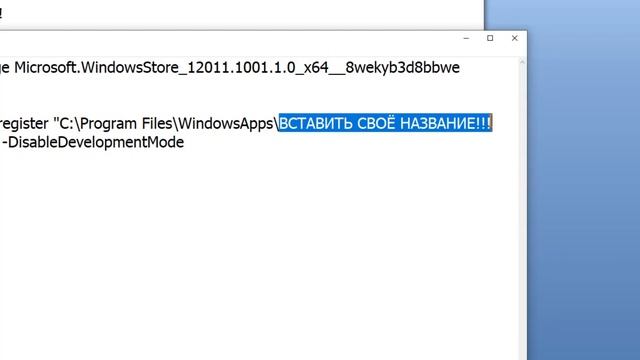Click the "C:\Program Files\WindowsApps\ path text
This screenshot has width=640, height=360.
(166, 123)
